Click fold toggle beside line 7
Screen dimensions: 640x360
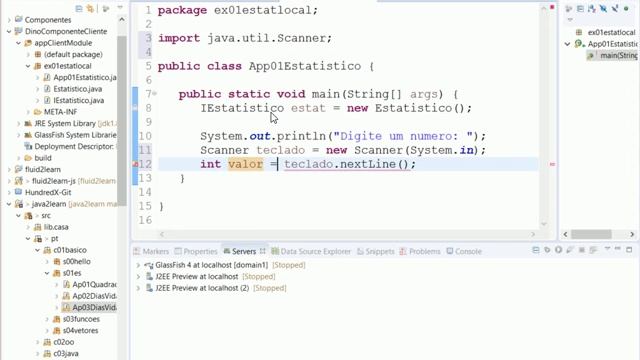pyautogui.click(x=155, y=94)
